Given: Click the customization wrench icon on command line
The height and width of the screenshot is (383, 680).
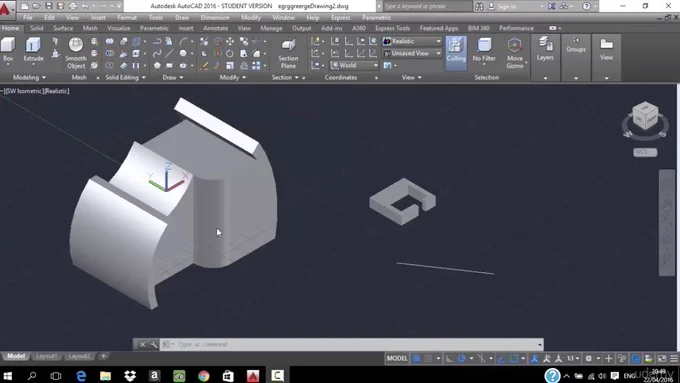Looking at the screenshot, I should (154, 344).
